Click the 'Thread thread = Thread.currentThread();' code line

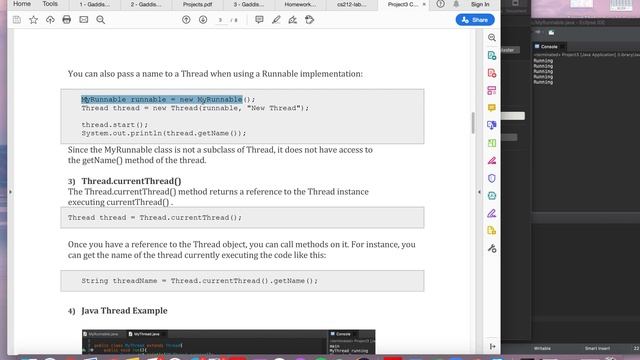pos(155,218)
